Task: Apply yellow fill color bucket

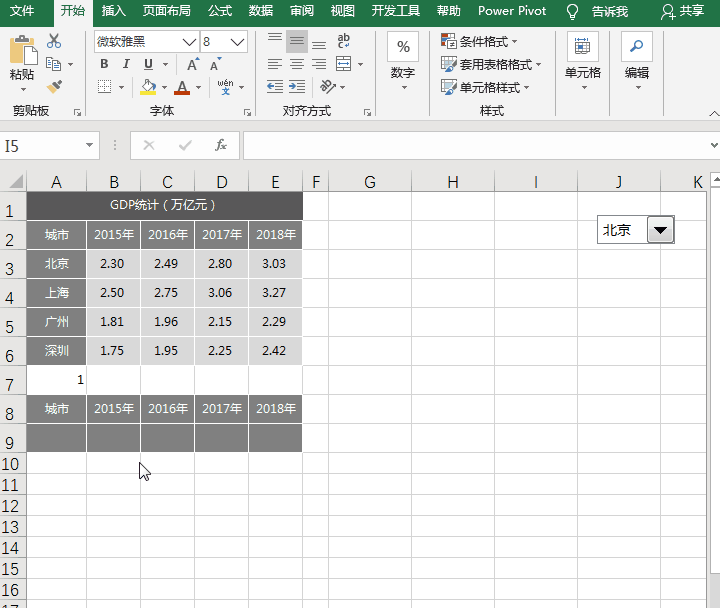Action: coord(148,87)
